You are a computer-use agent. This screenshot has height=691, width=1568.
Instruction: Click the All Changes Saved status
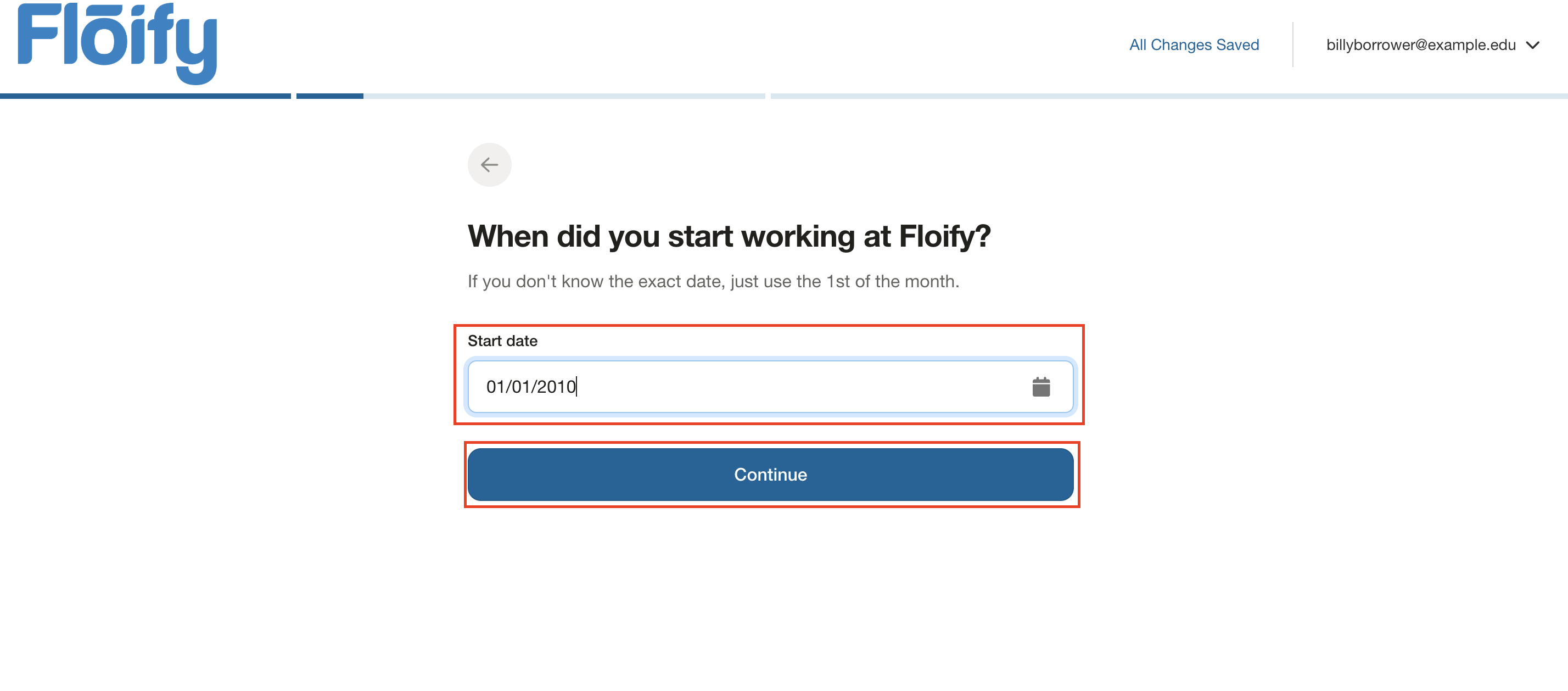coord(1194,45)
